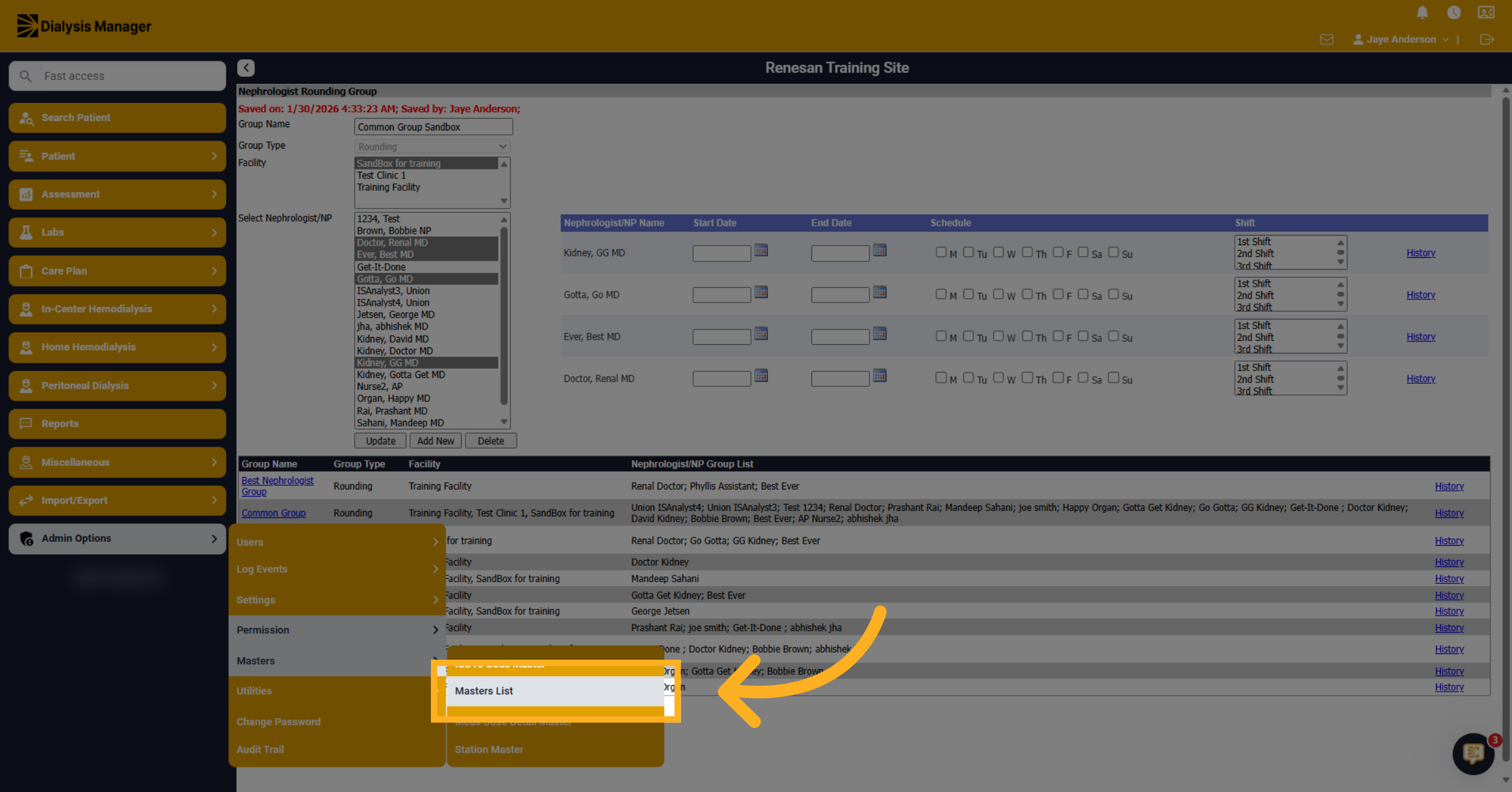Open calendar for Gotta, Go MD end date
This screenshot has height=792, width=1512.
879,292
